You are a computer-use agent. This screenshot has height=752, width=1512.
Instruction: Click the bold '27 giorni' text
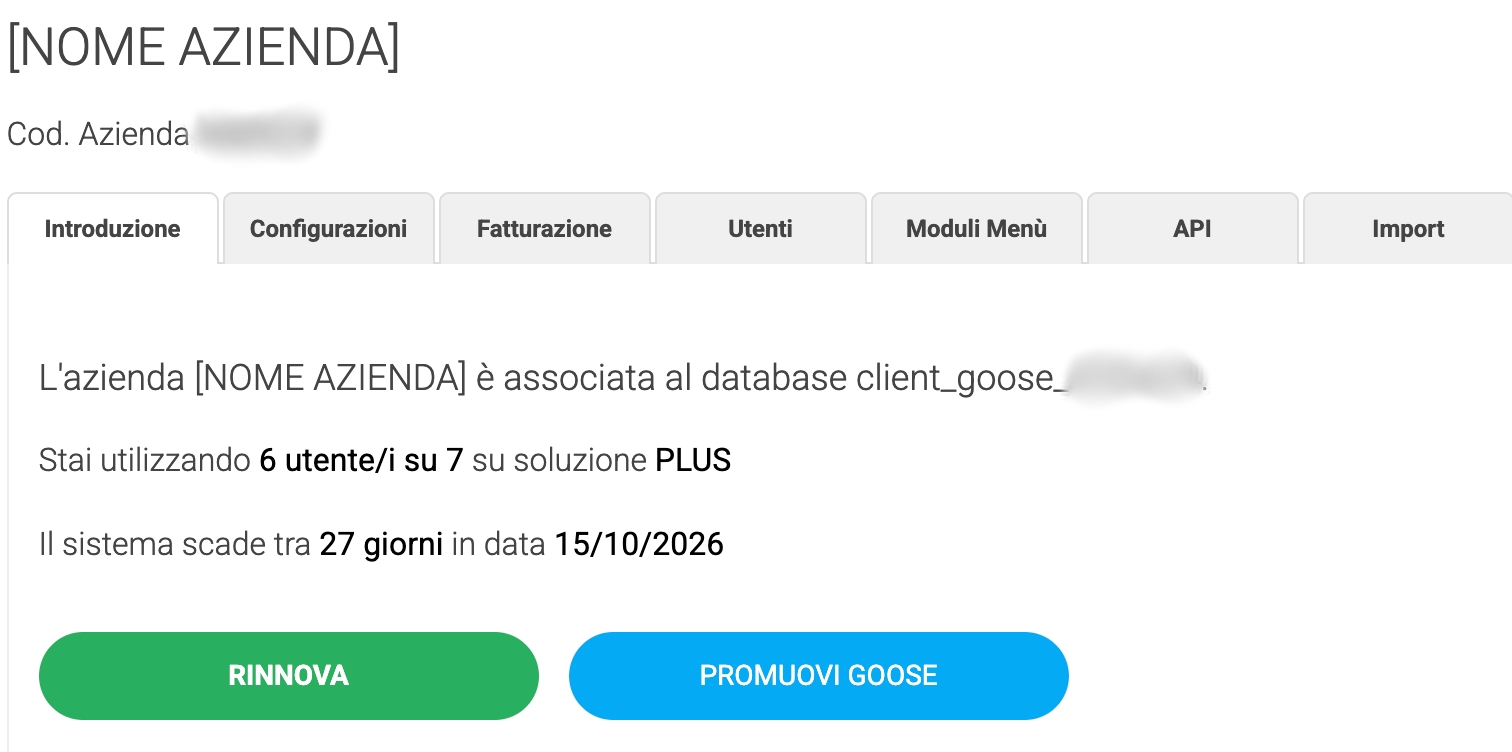click(381, 545)
